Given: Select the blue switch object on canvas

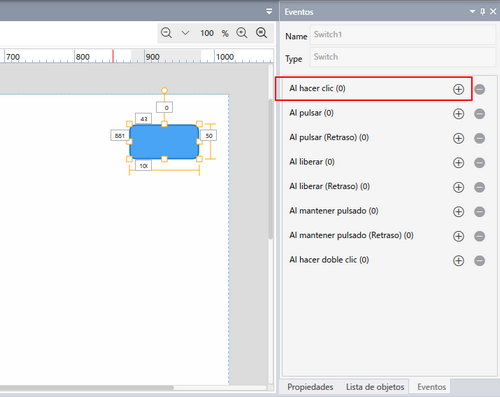Looking at the screenshot, I should click(164, 142).
